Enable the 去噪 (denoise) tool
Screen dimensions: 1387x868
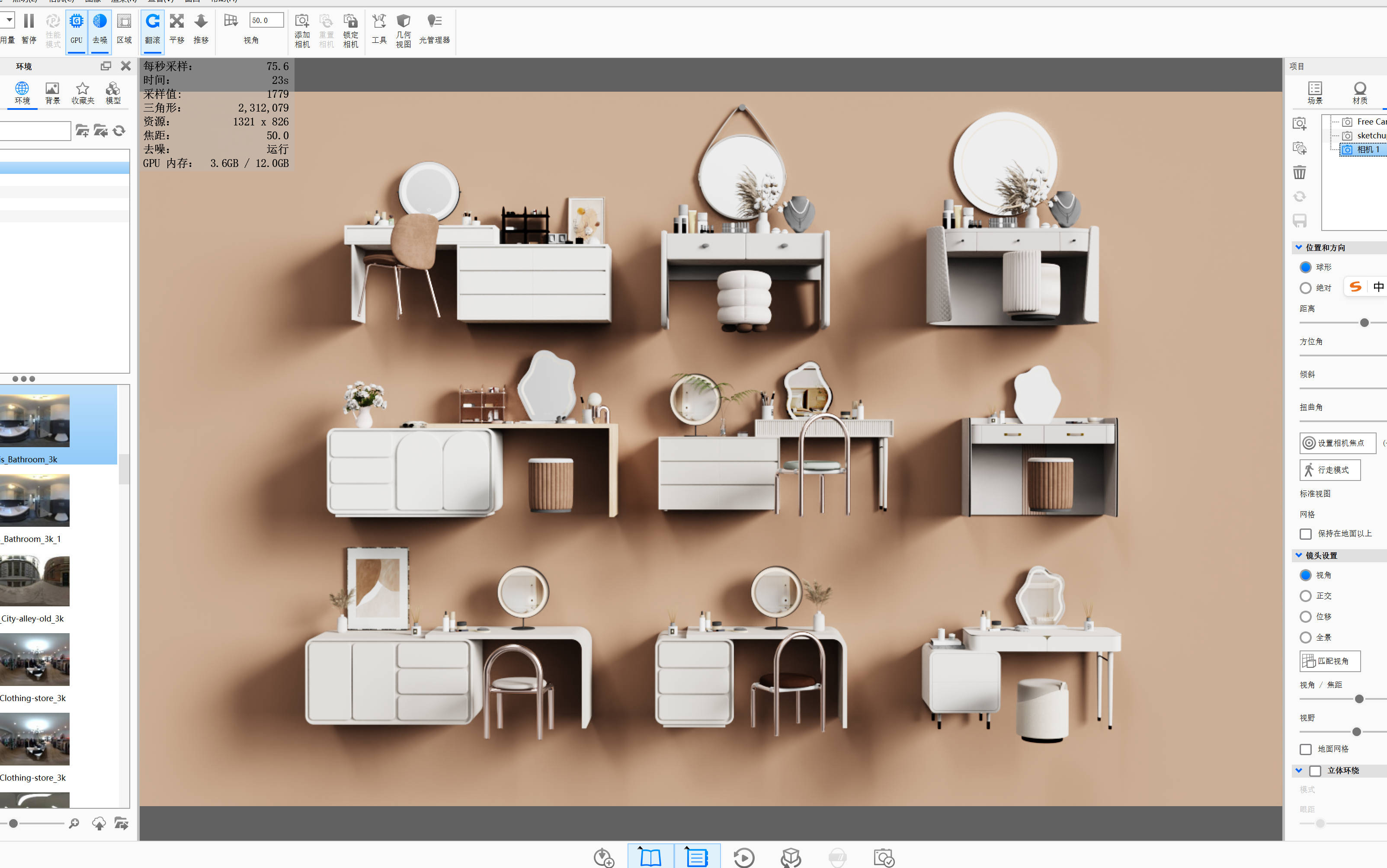100,27
